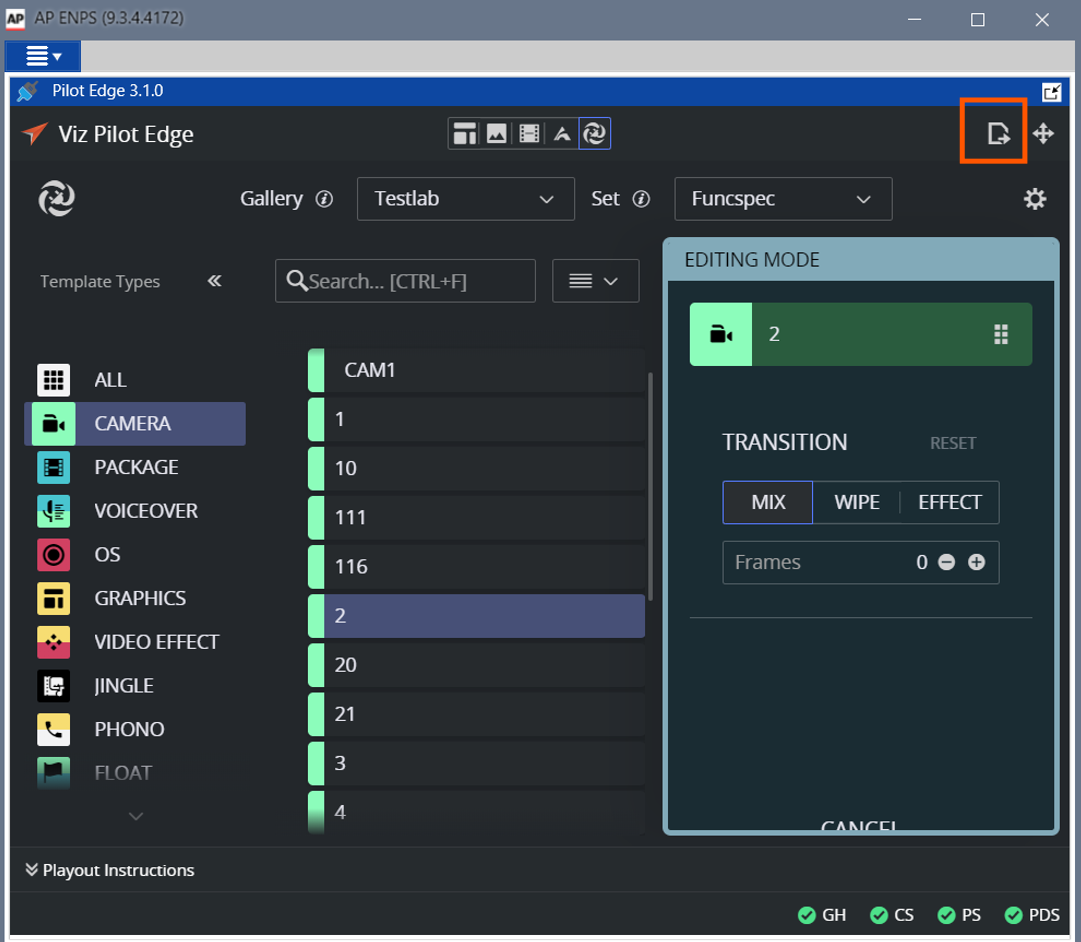This screenshot has height=942, width=1081.
Task: Select the GRAPHICS template type
Action: pyautogui.click(x=135, y=599)
